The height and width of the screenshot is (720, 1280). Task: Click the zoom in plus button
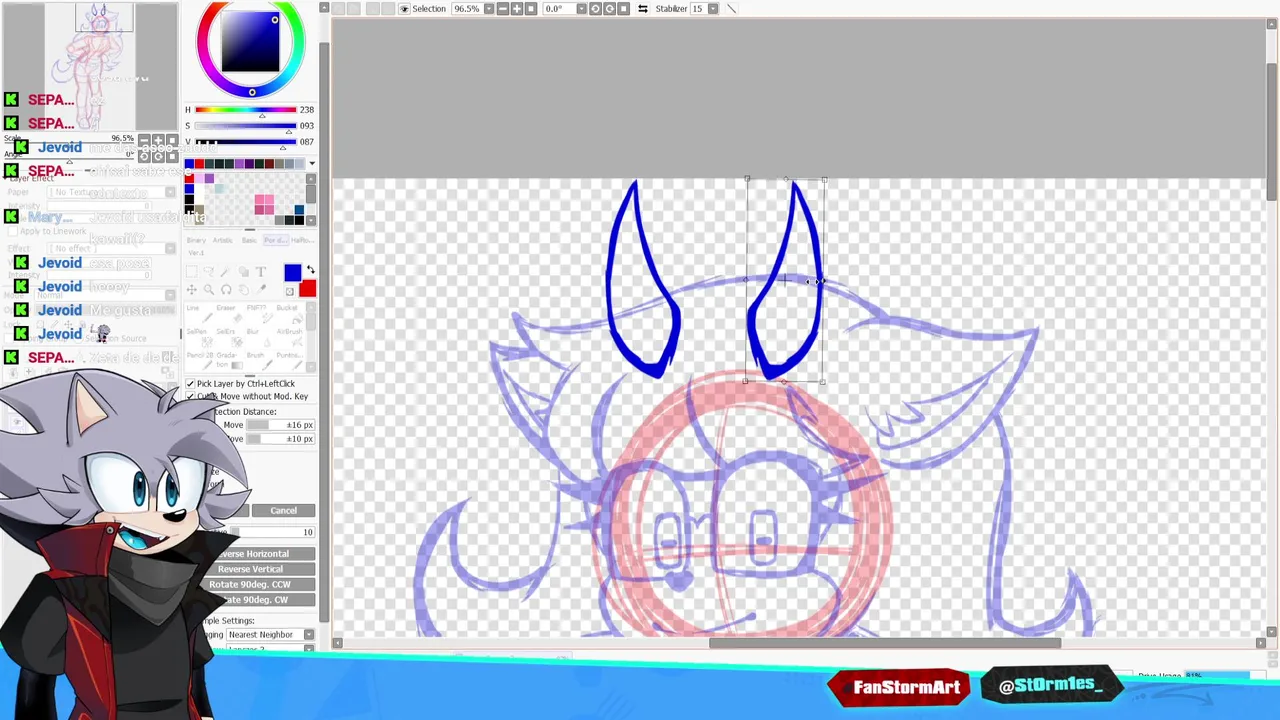point(517,8)
